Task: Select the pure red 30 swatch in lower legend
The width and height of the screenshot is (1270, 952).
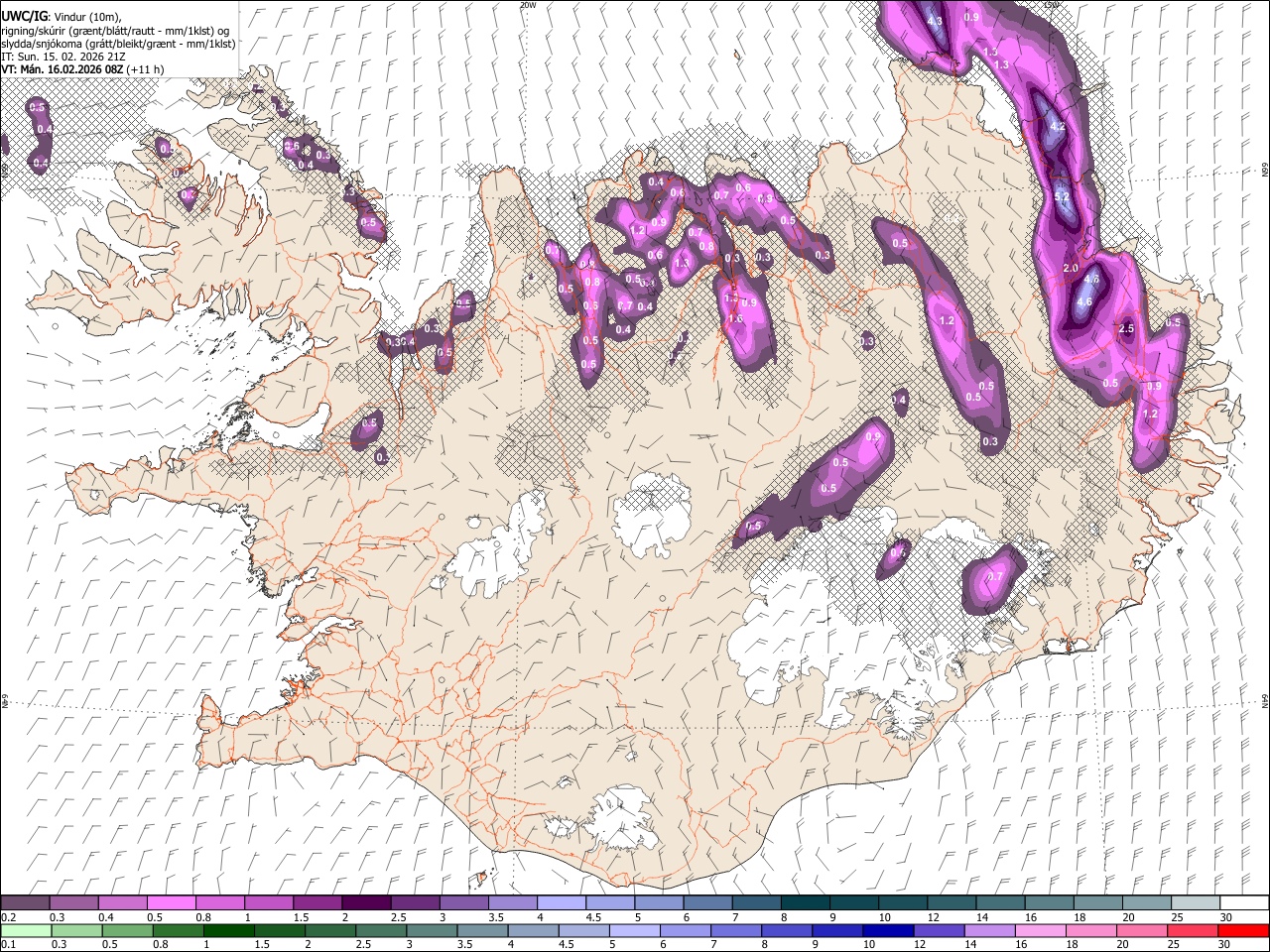Action: 1242,930
